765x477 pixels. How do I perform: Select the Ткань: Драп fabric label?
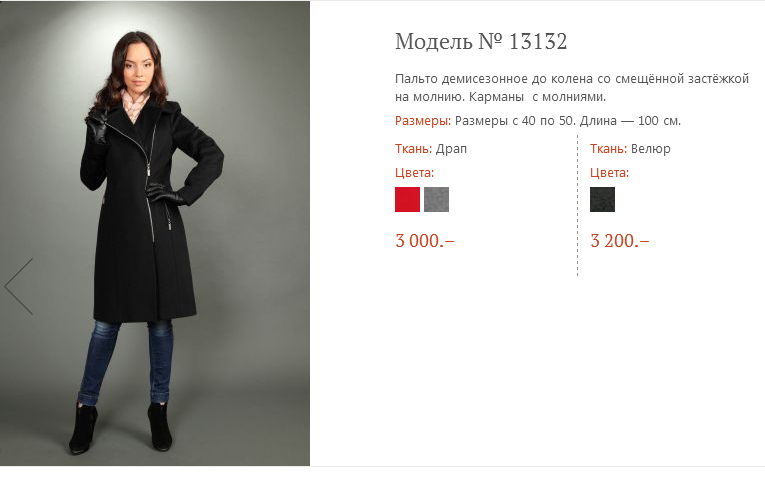pos(431,149)
